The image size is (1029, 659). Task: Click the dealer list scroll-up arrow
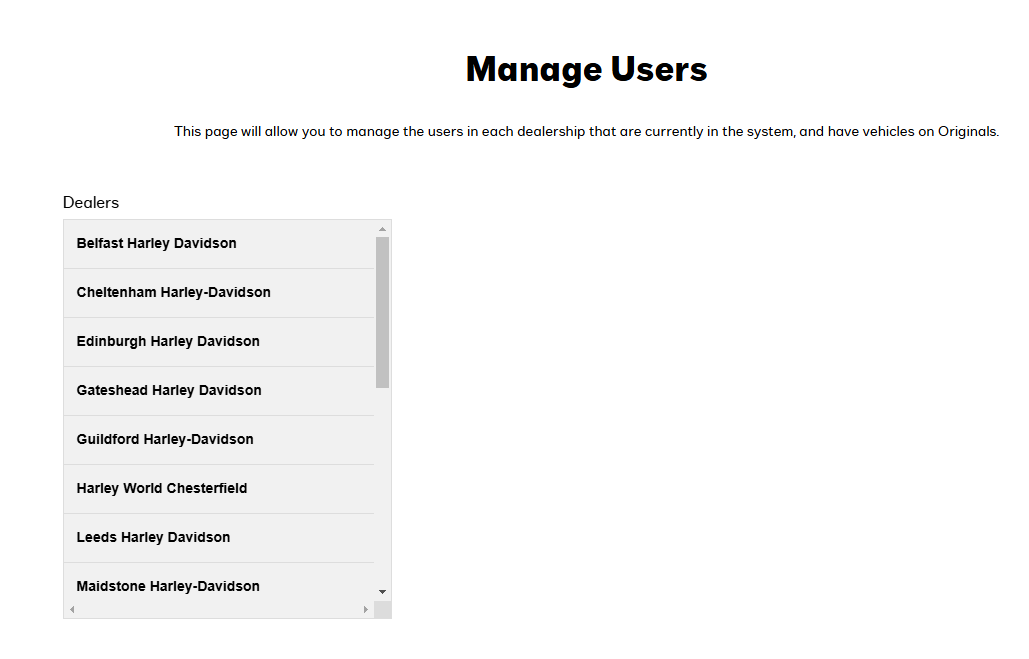(x=382, y=229)
